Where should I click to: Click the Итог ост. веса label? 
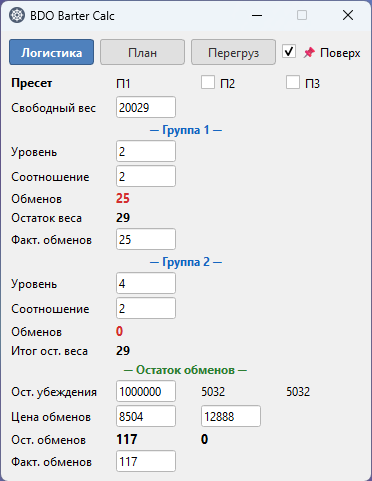[49, 351]
